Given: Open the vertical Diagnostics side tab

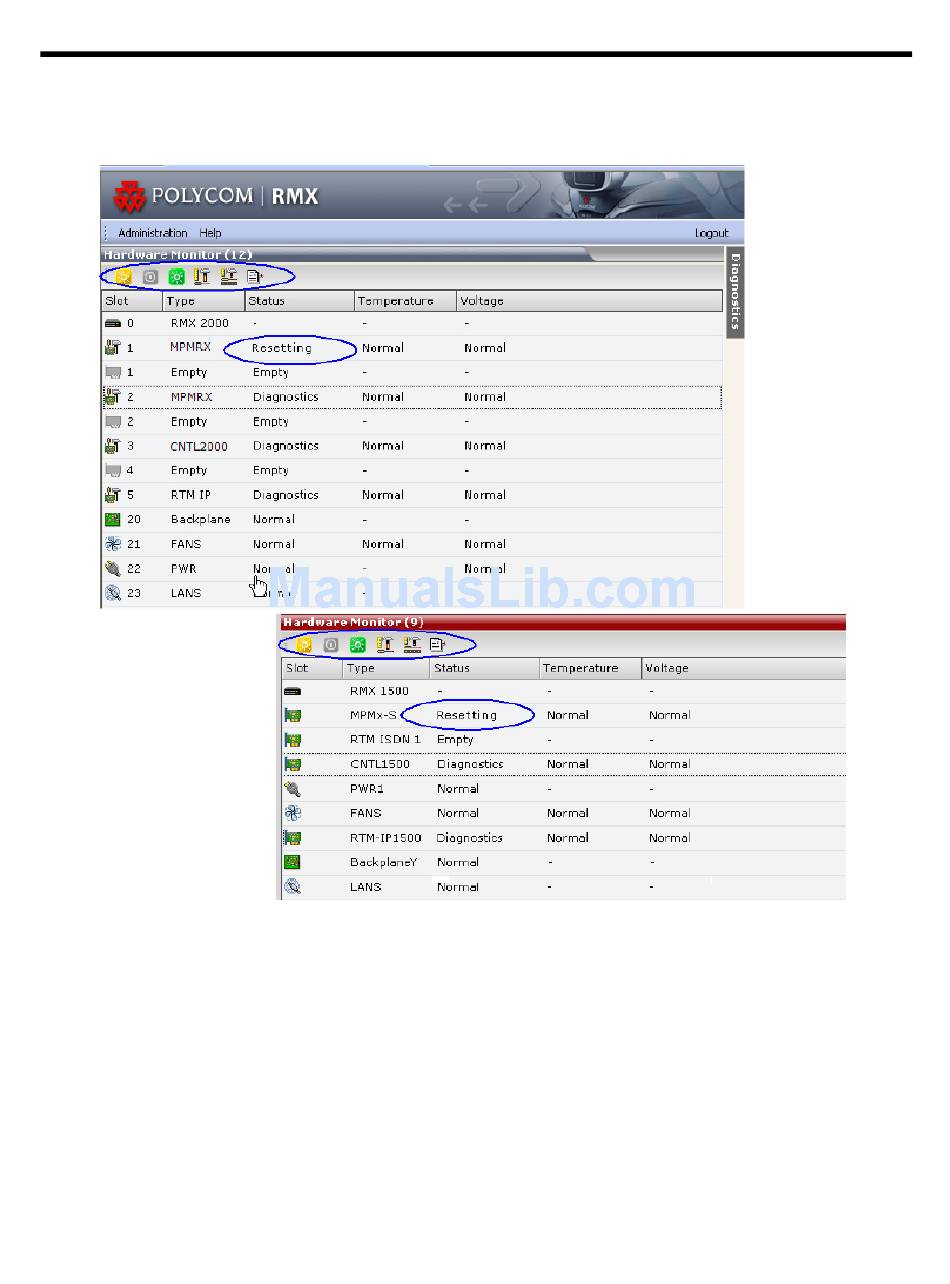Looking at the screenshot, I should pos(735,292).
